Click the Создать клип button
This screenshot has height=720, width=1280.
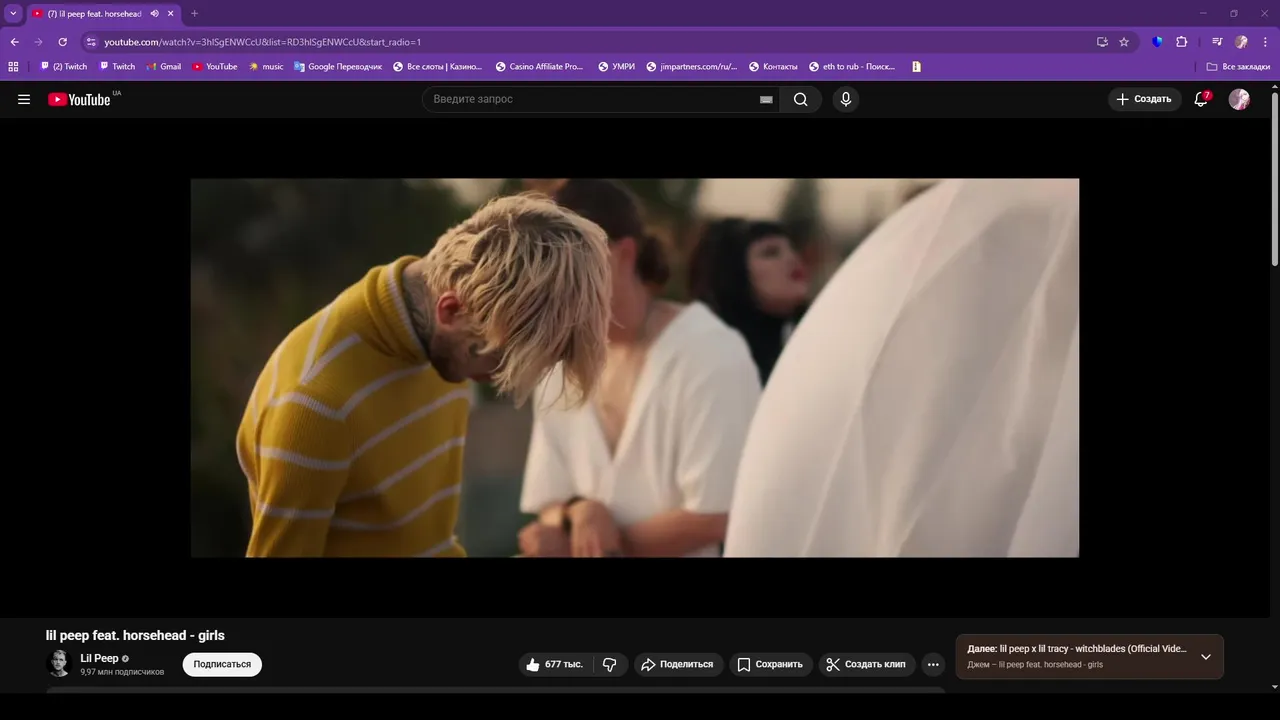[867, 664]
